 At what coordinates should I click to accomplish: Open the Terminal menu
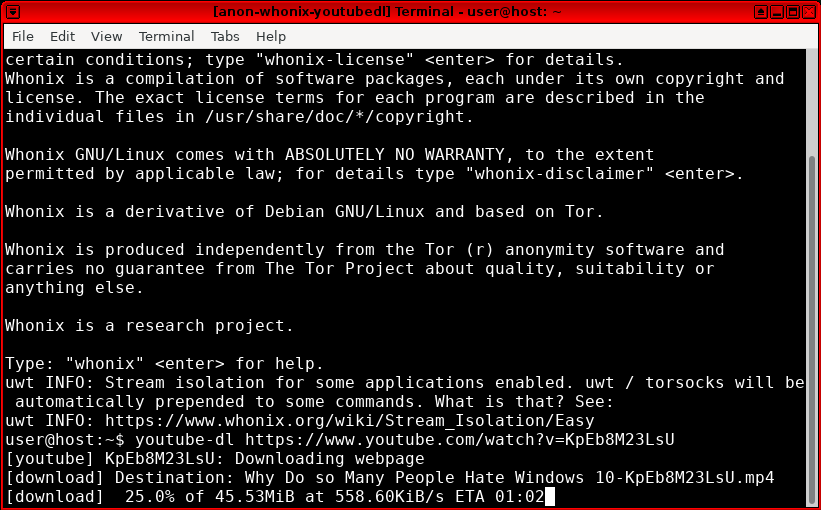(166, 36)
